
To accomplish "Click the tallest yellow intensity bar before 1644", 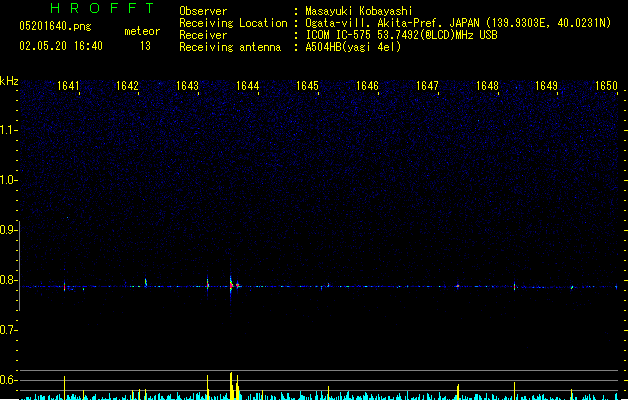I will 231,386.
